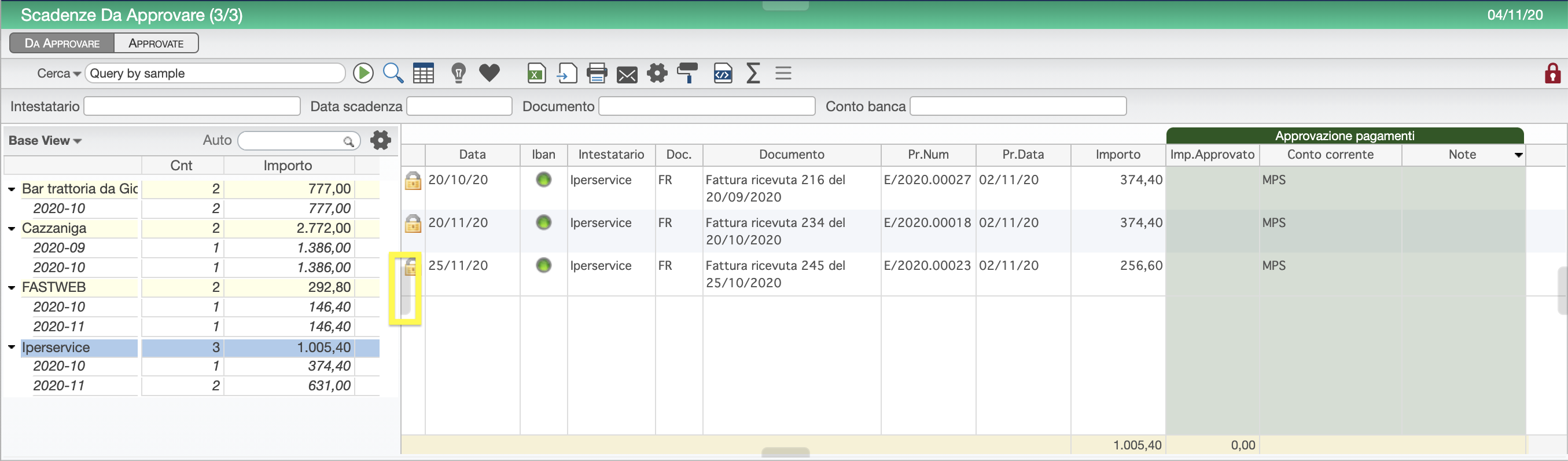Send by email with the envelope icon
Screen dimensions: 1568x461
tap(627, 75)
